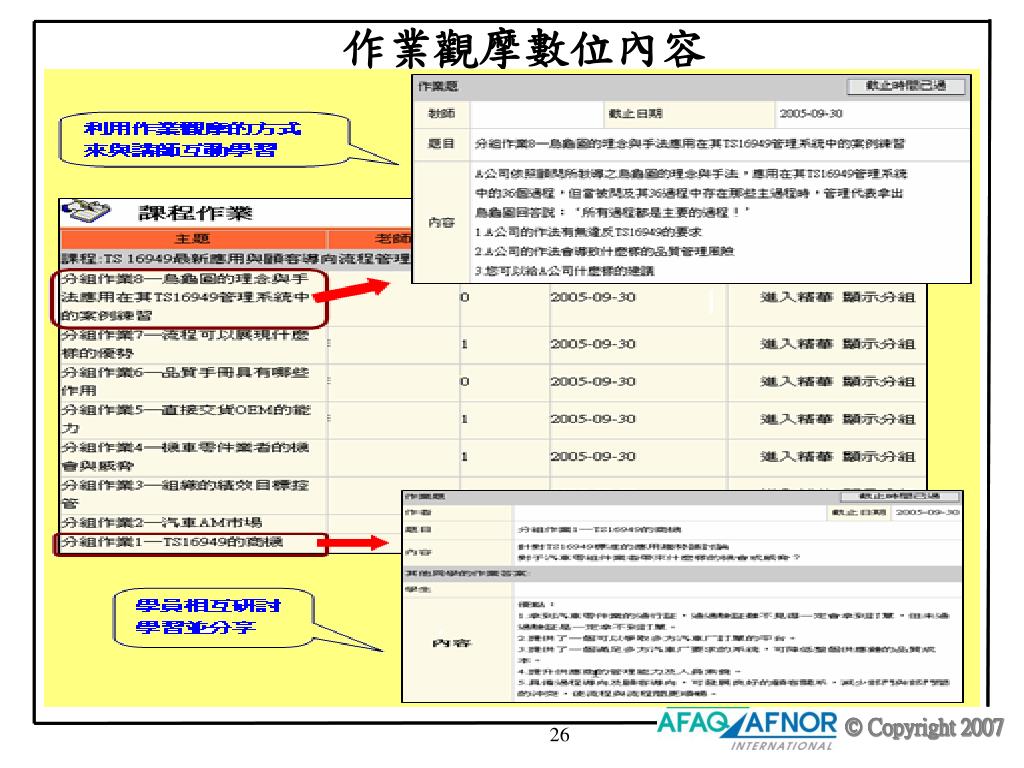Screen dimensions: 1024x768
Task: Click count 1 in 分組作業7 row
Action: coord(464,344)
